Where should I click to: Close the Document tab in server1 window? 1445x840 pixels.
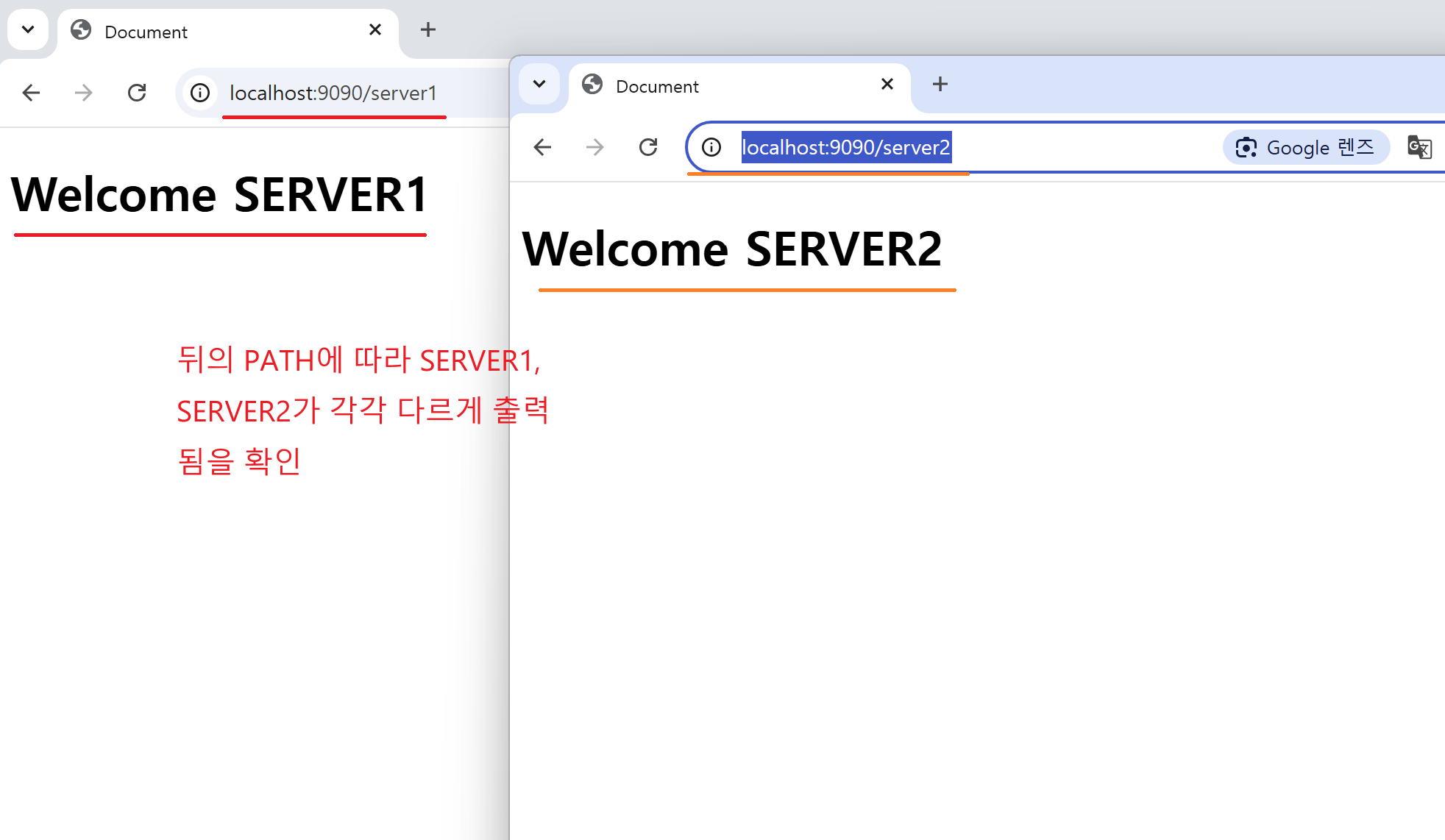click(375, 29)
